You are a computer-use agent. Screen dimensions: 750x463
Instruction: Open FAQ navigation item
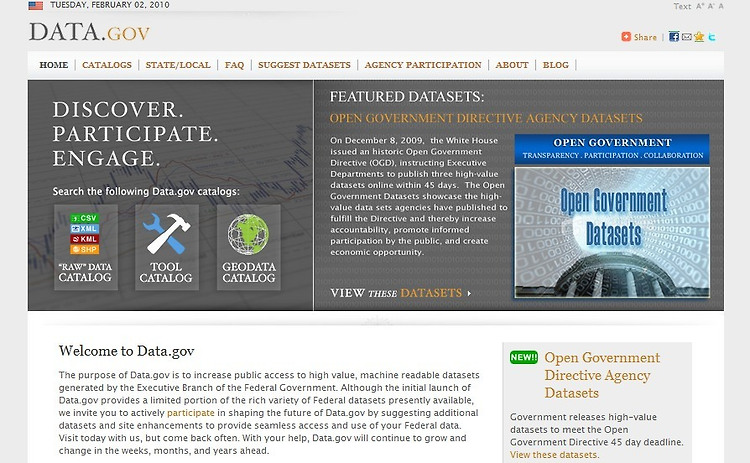234,65
